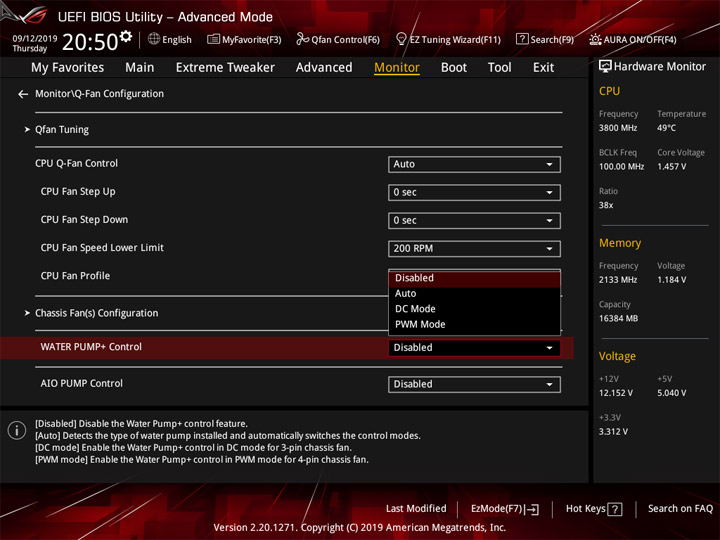Switch to the Tool tab
The image size is (720, 540).
499,68
